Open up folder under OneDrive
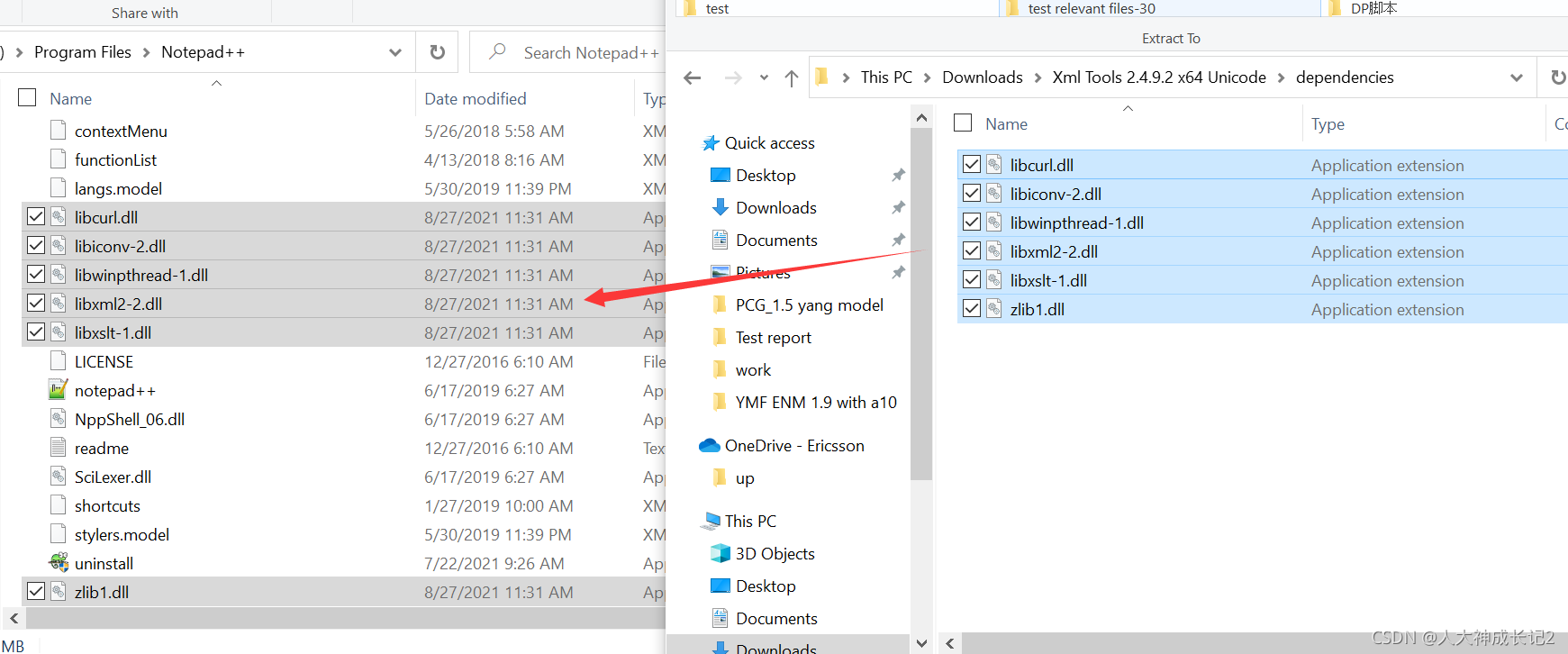Image resolution: width=1568 pixels, height=654 pixels. click(734, 477)
